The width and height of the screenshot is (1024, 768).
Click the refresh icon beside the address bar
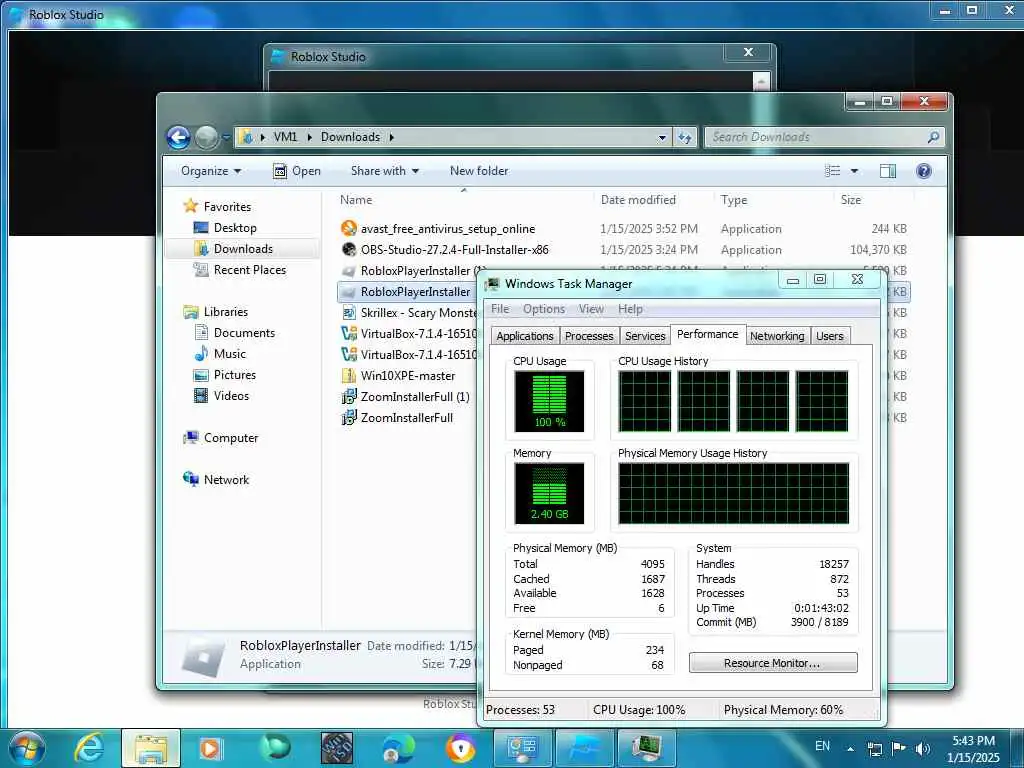point(684,137)
